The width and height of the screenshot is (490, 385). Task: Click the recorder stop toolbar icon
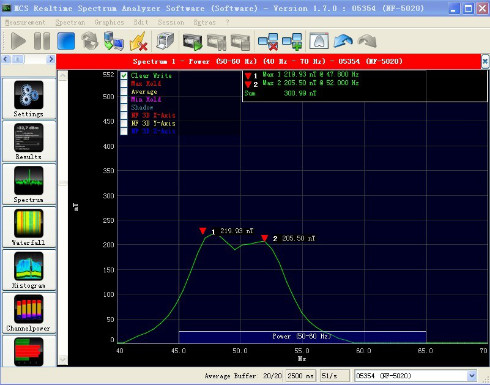(x=240, y=42)
